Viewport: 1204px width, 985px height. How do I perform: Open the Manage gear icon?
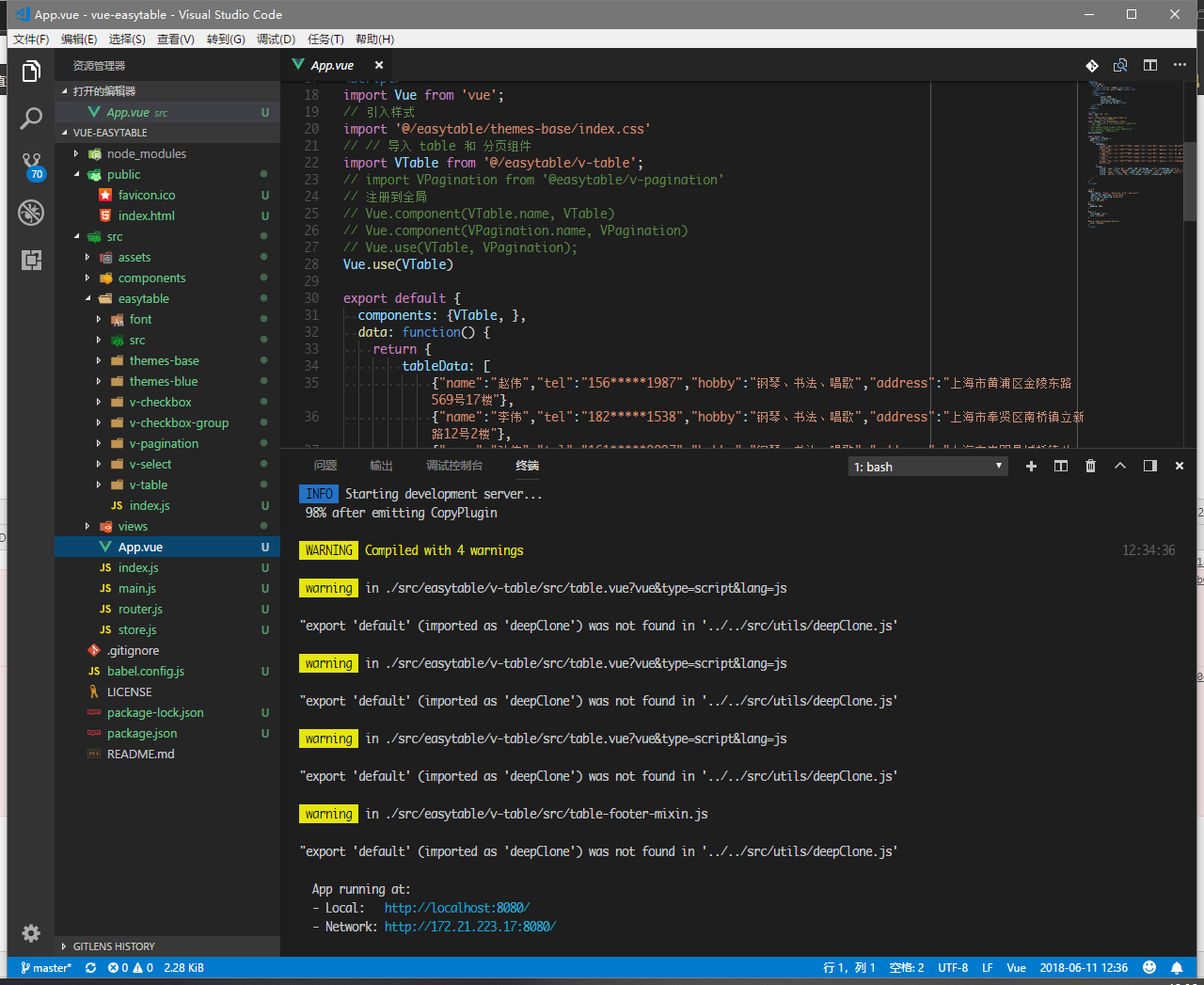pyautogui.click(x=31, y=932)
